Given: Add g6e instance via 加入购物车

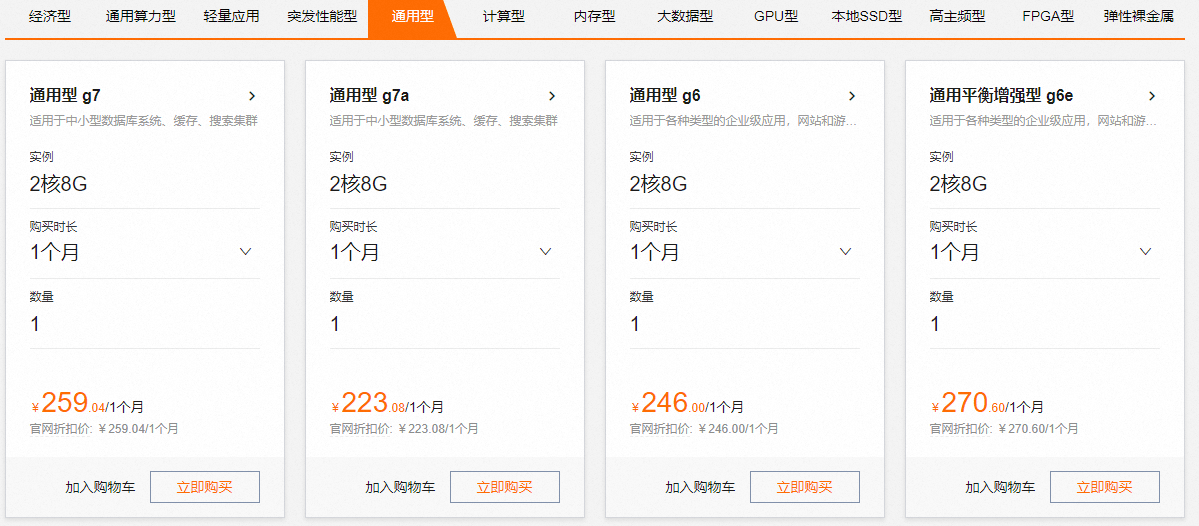Looking at the screenshot, I should click(x=1000, y=487).
